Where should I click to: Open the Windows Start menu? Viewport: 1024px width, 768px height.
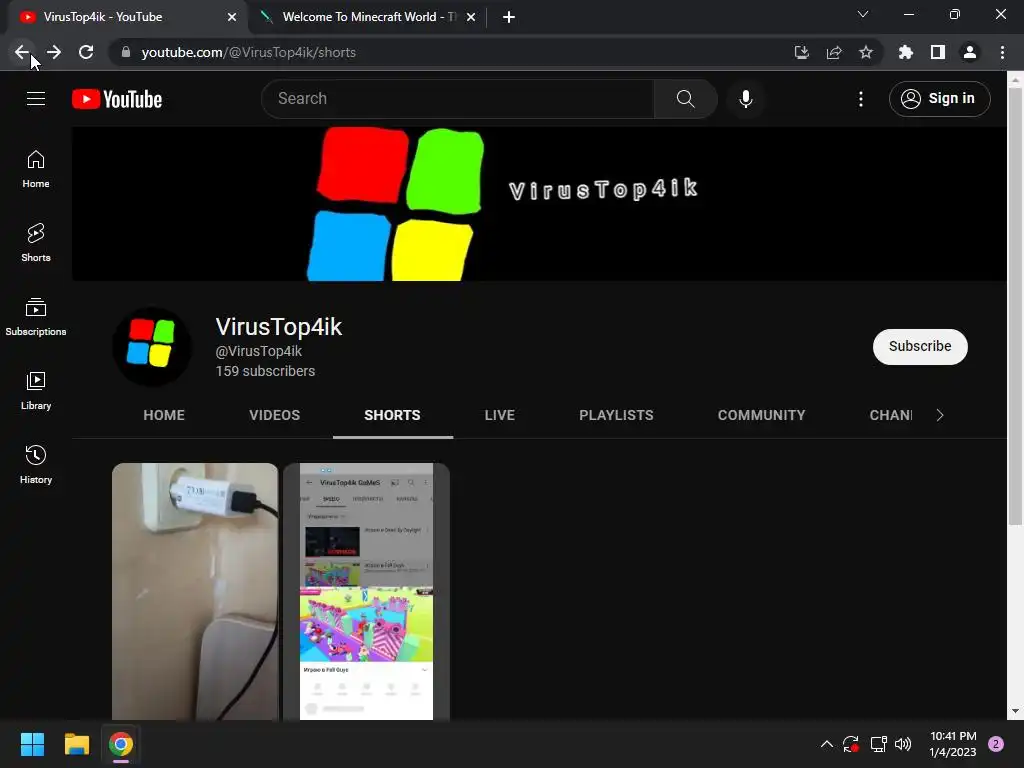click(32, 744)
